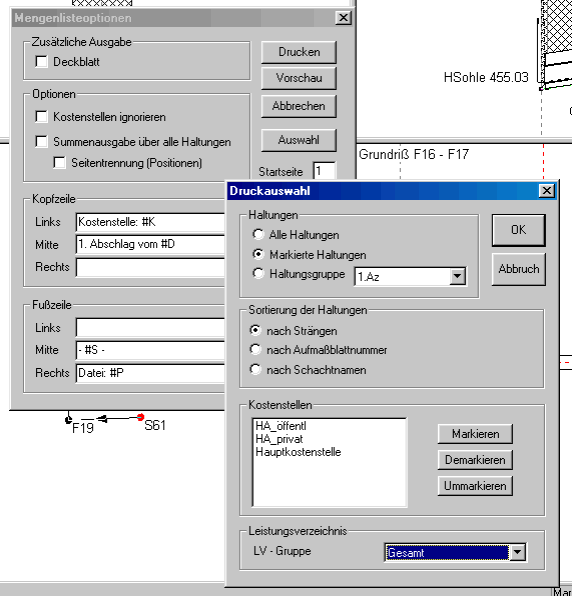Sort by nach Aufmaßblattnummer
The height and width of the screenshot is (596, 572).
click(255, 350)
